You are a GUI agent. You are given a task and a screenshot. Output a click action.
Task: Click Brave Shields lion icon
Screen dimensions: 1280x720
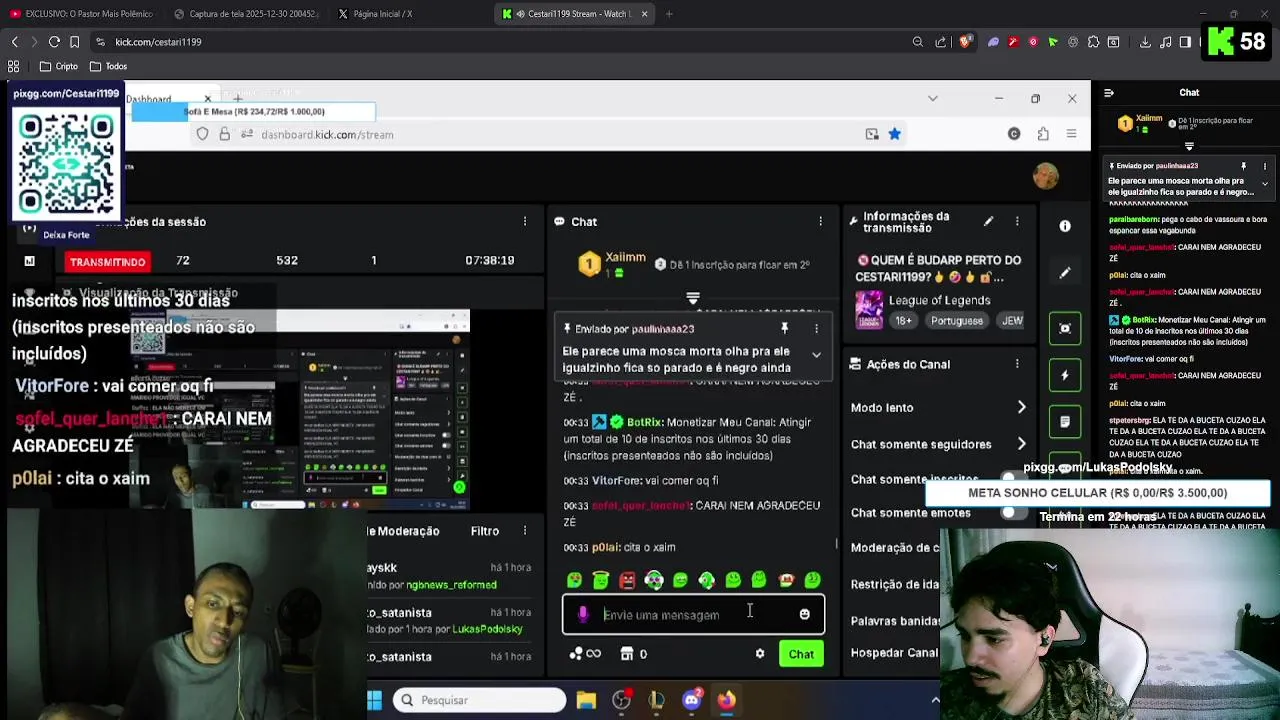coord(965,42)
